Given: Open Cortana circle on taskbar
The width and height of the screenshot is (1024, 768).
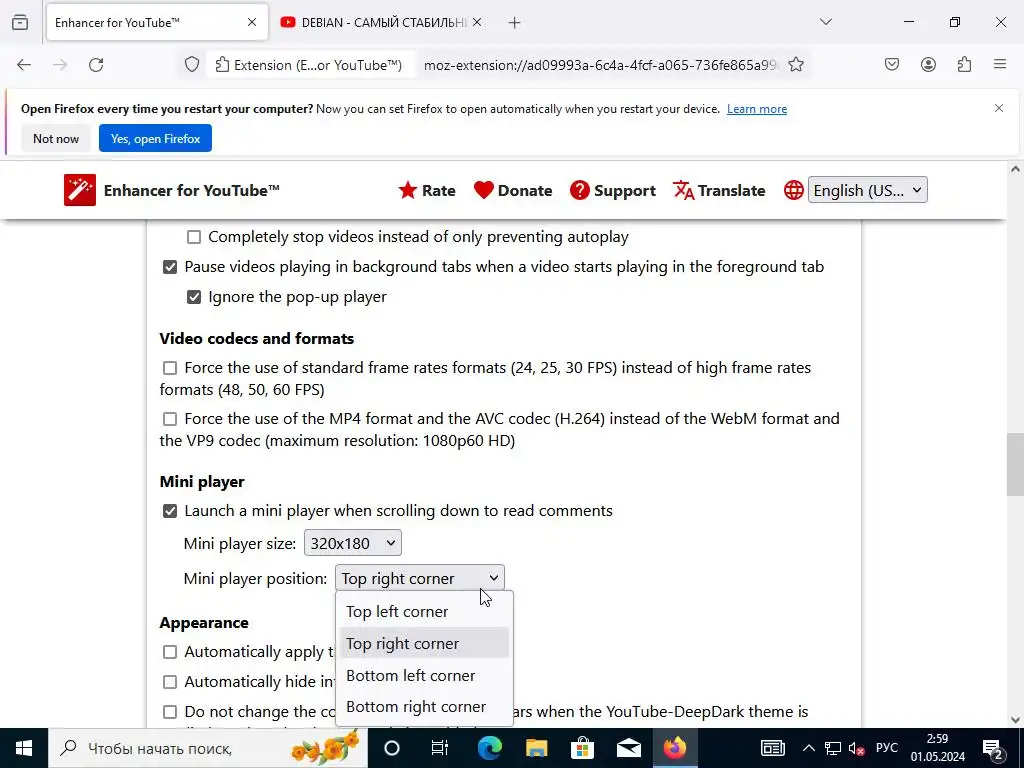Looking at the screenshot, I should 392,748.
